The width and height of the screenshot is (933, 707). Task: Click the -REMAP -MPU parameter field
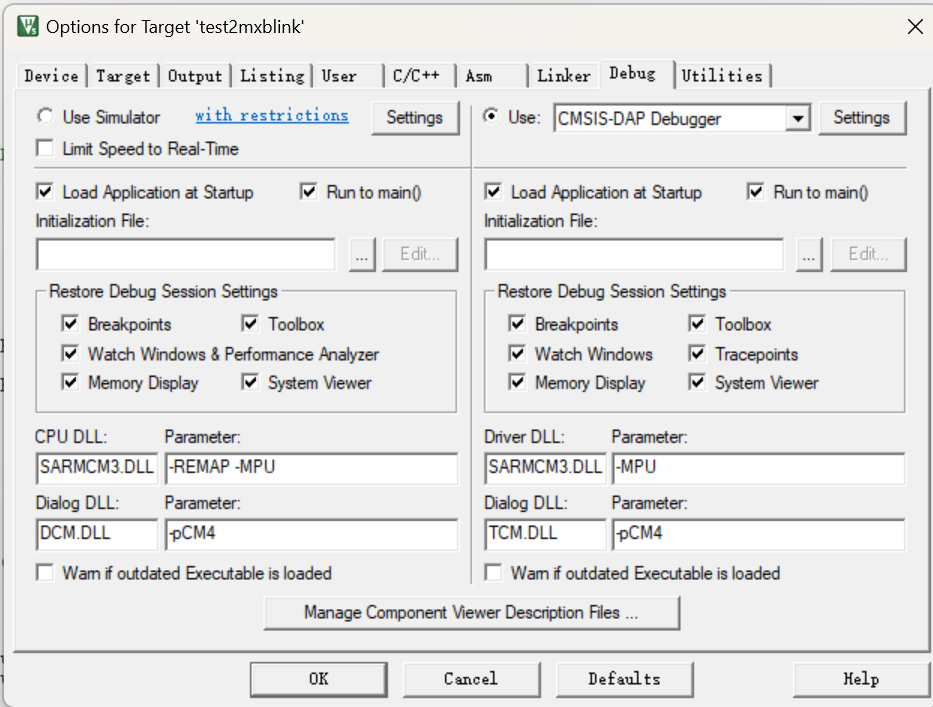click(312, 468)
